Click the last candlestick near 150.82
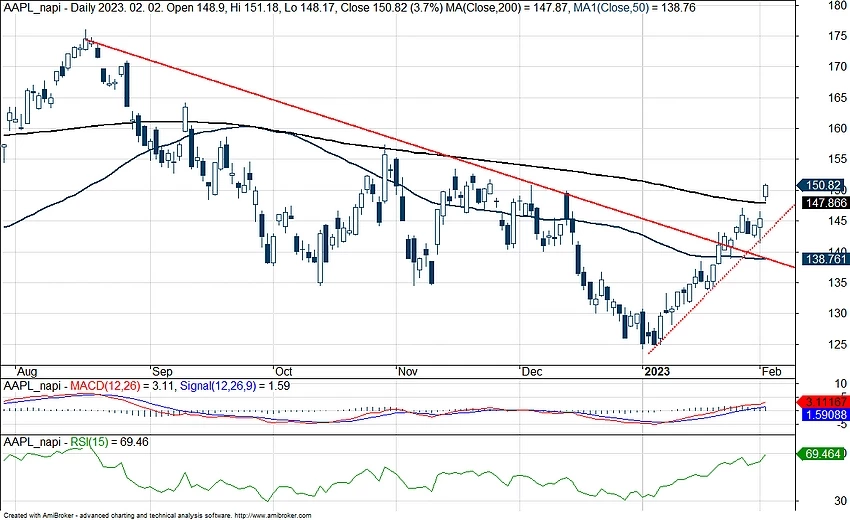850x520 pixels. [765, 191]
